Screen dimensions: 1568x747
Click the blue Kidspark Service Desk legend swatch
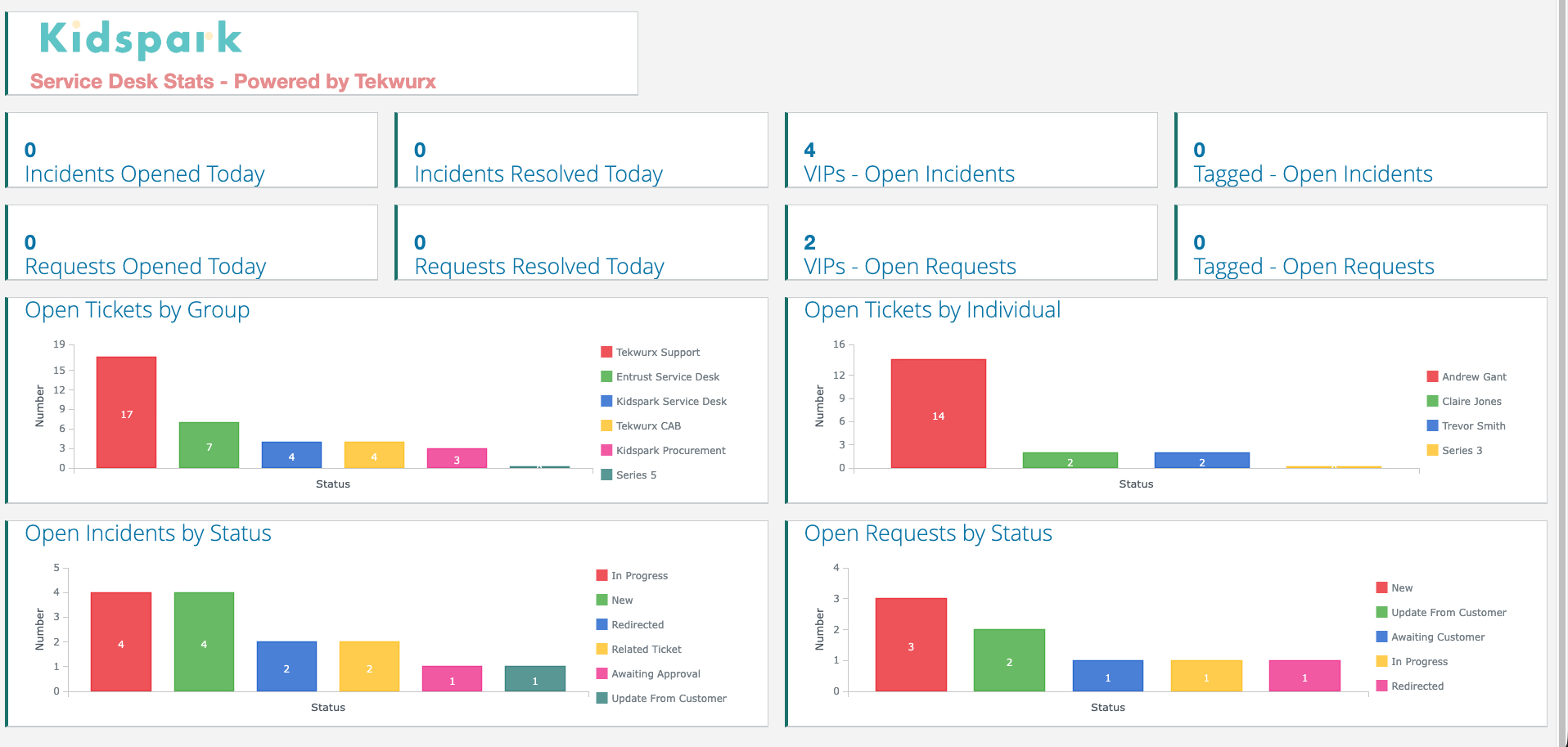point(606,402)
